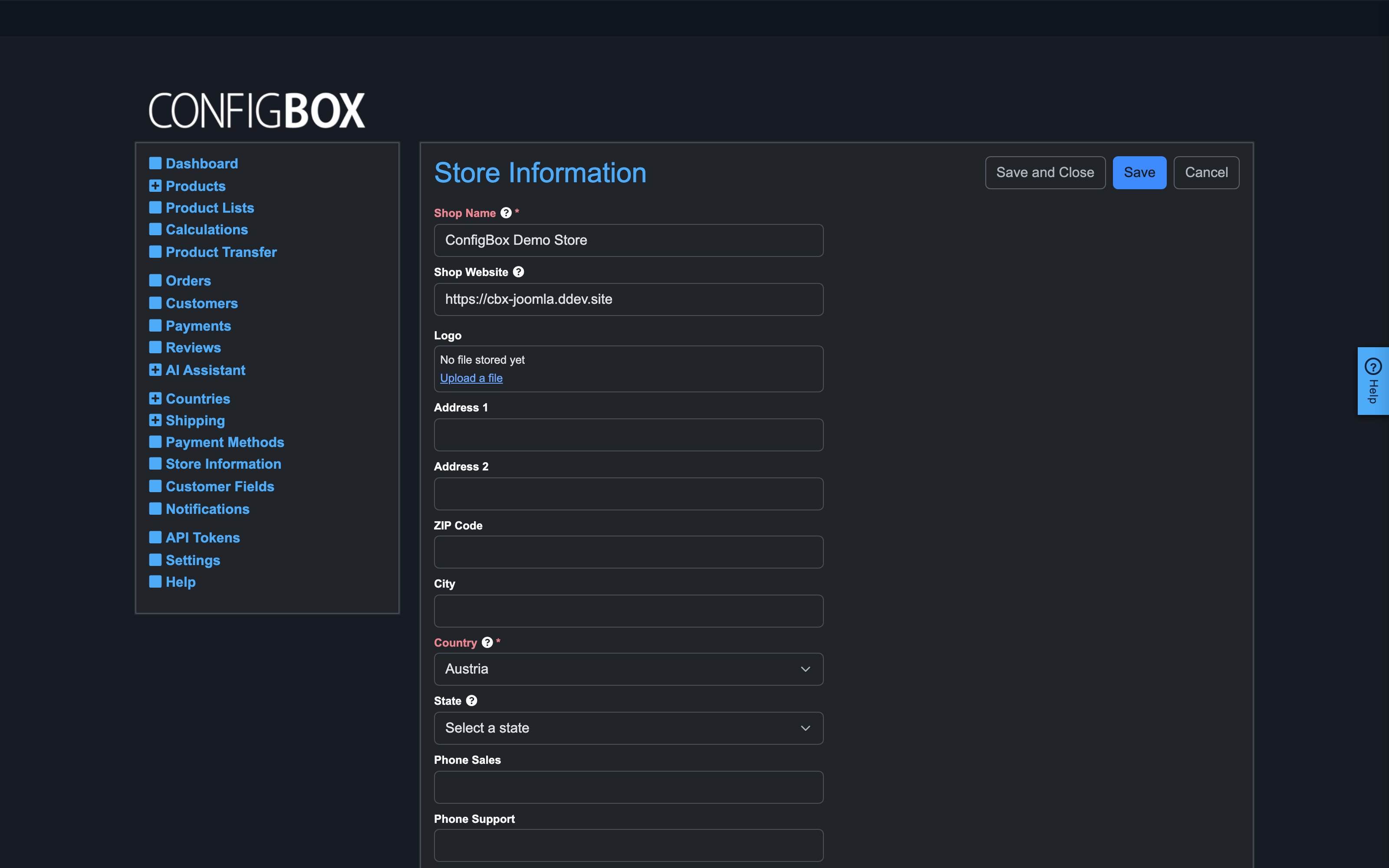The width and height of the screenshot is (1389, 868).
Task: Click the Address 2 input field
Action: [629, 494]
